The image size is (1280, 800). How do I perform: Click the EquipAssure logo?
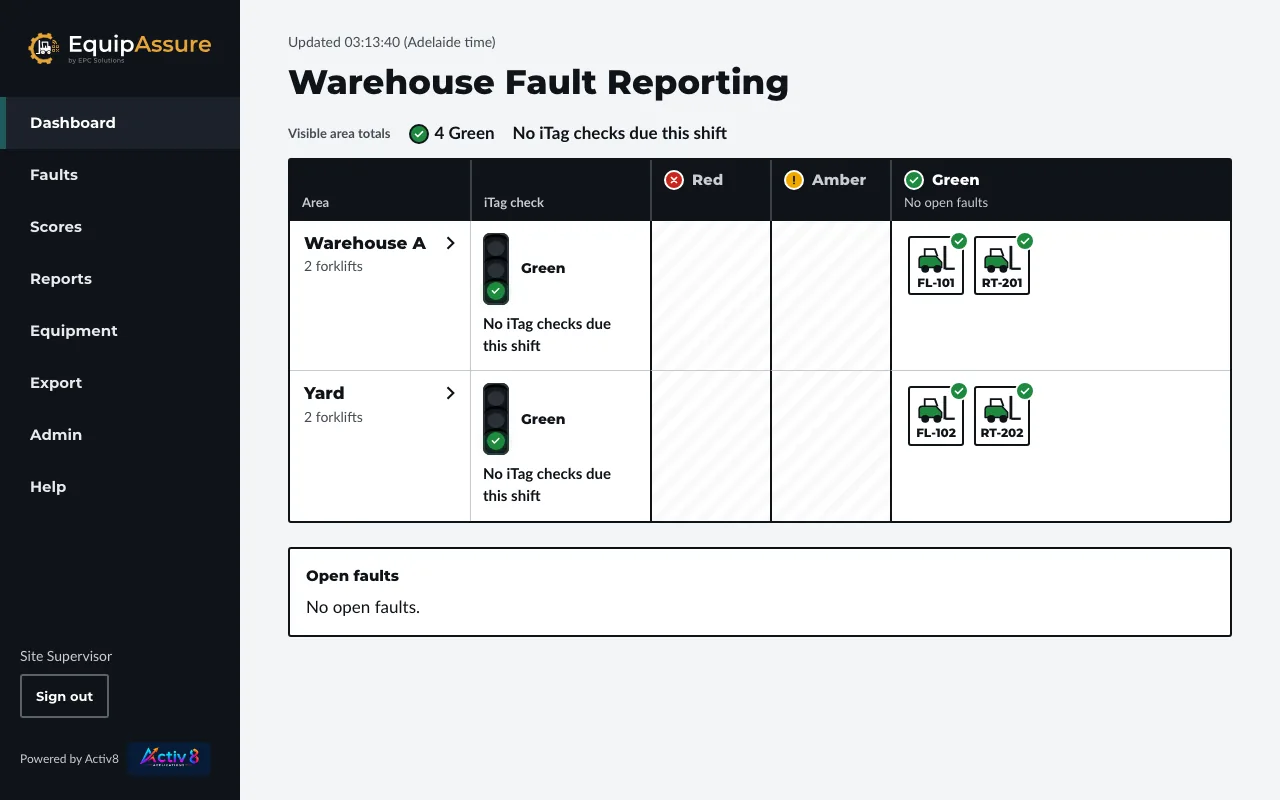[x=120, y=47]
